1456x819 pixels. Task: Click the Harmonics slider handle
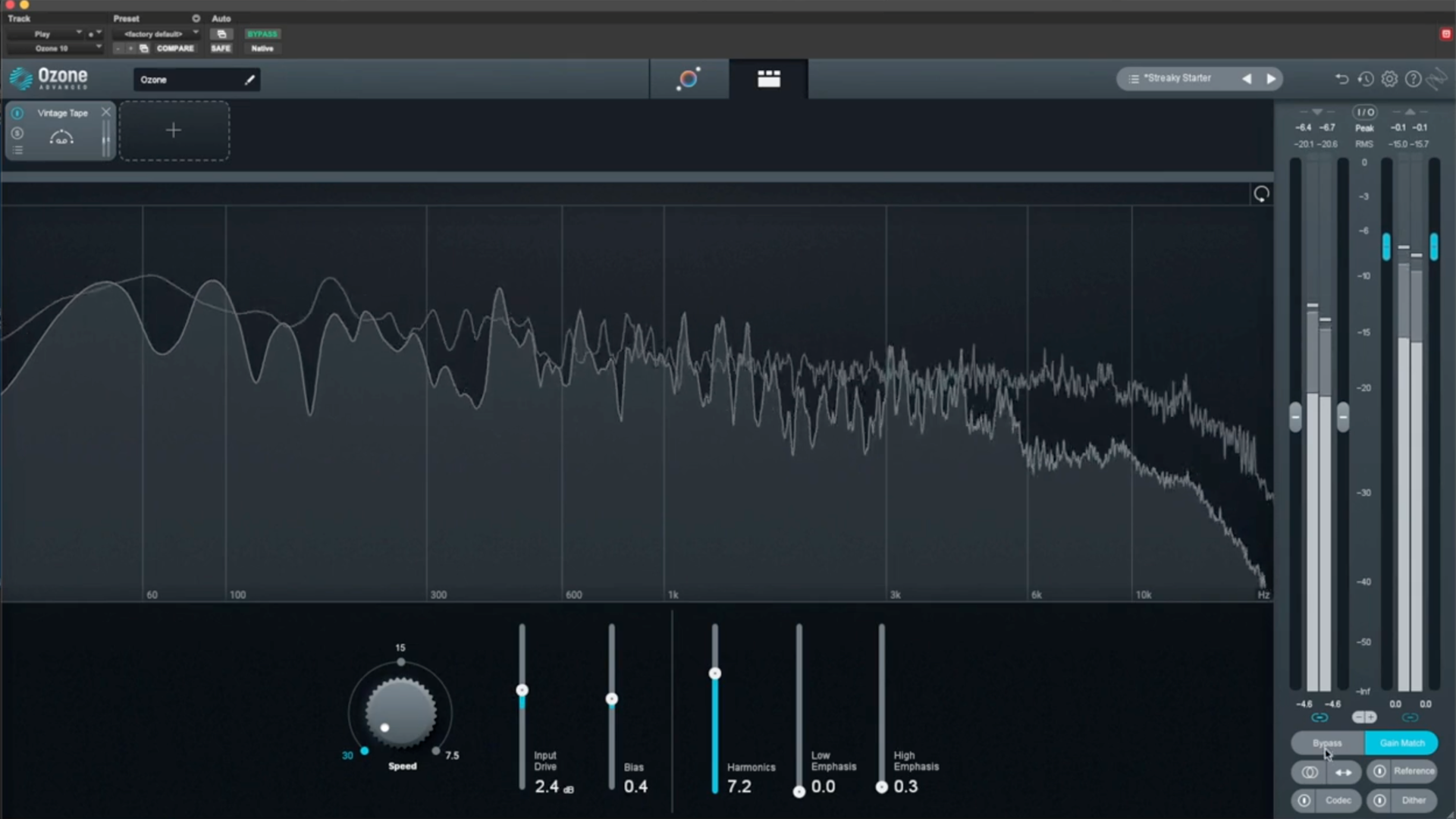coord(714,673)
